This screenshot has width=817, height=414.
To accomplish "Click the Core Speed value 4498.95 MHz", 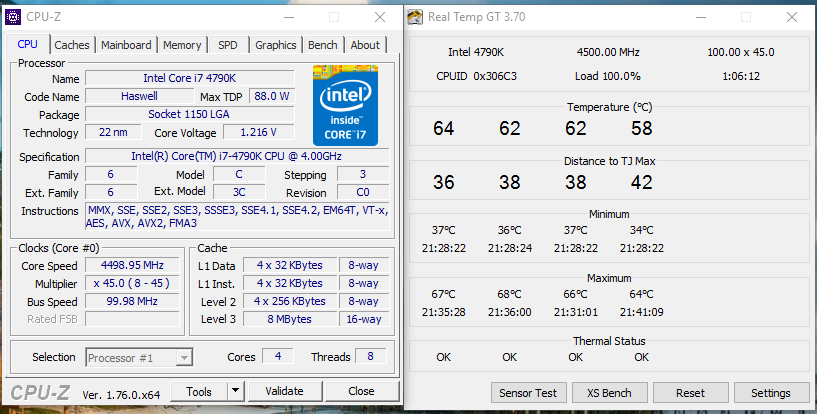I will point(132,265).
